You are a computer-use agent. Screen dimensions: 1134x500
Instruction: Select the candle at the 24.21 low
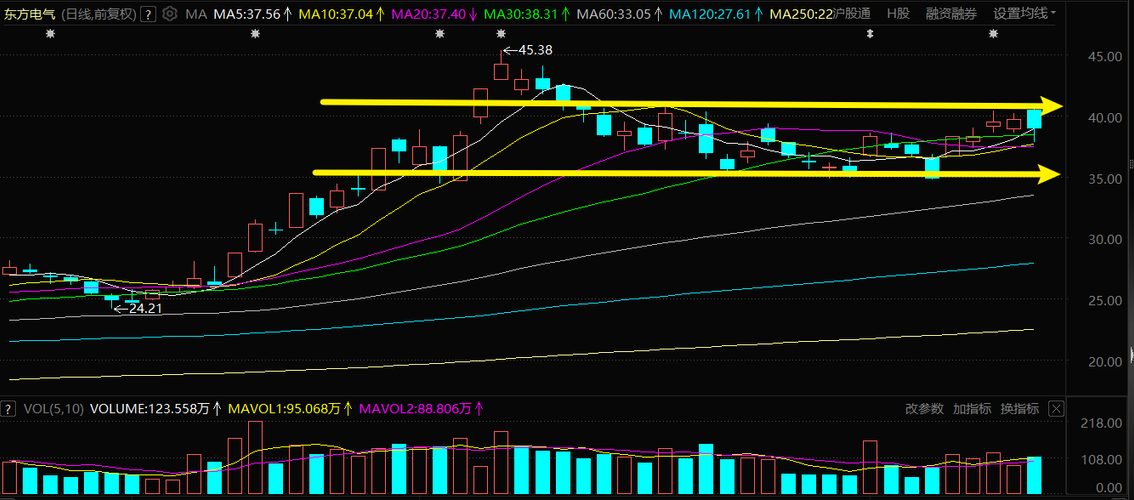[111, 299]
